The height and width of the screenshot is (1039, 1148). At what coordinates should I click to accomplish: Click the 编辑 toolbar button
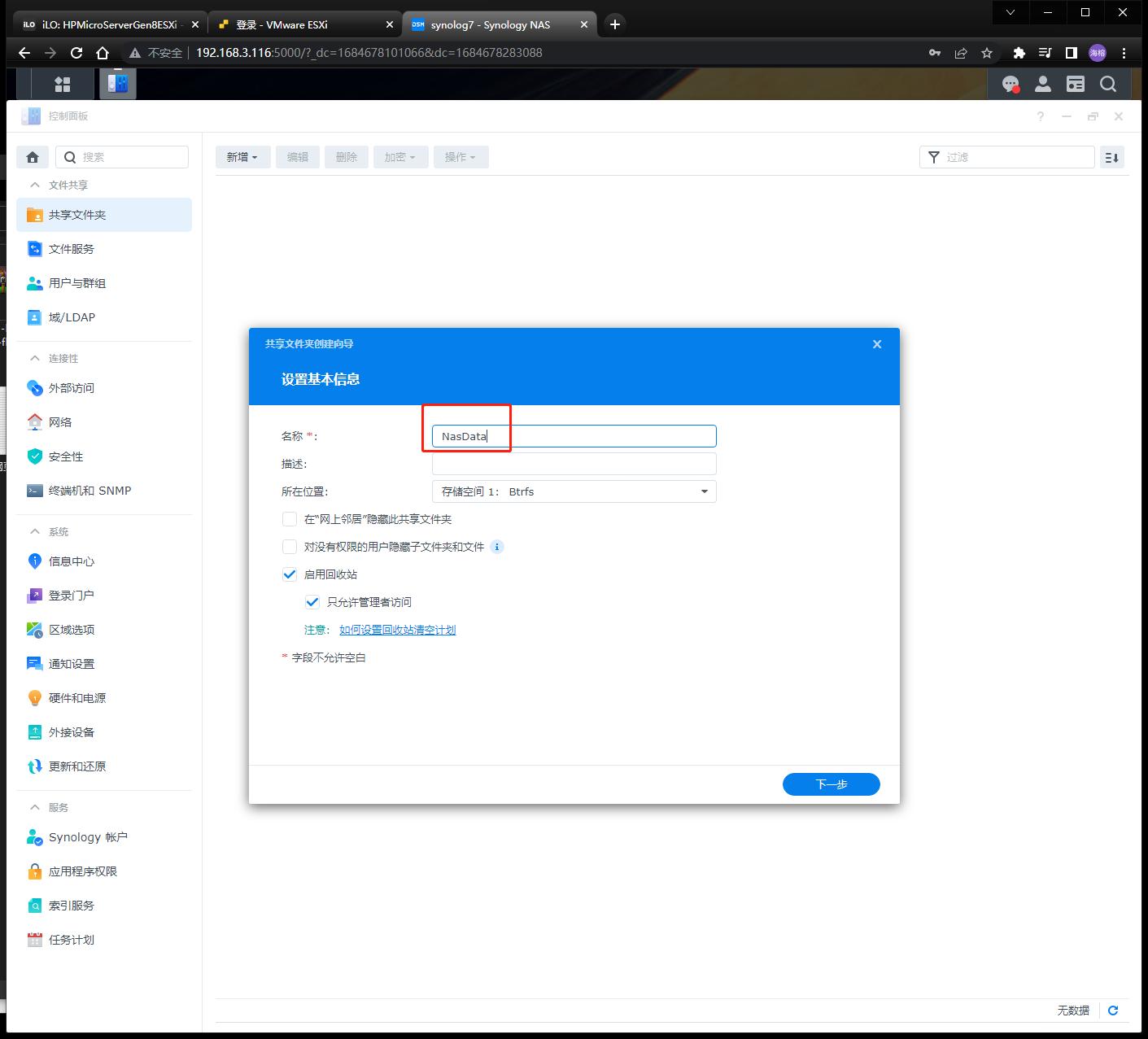[298, 157]
